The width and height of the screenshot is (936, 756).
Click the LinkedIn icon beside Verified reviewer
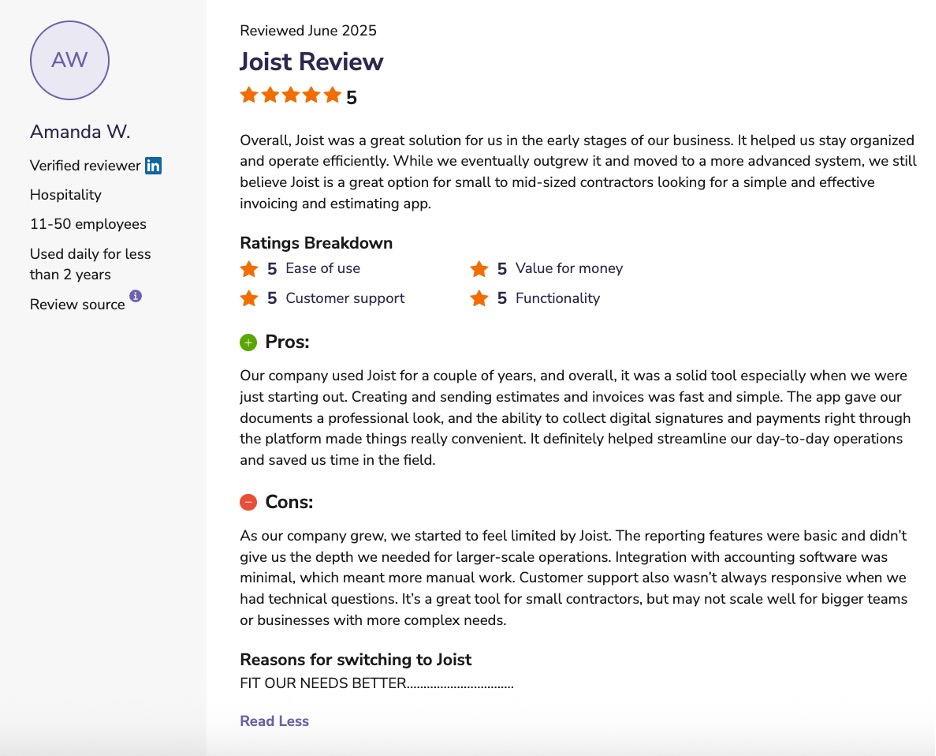click(152, 165)
